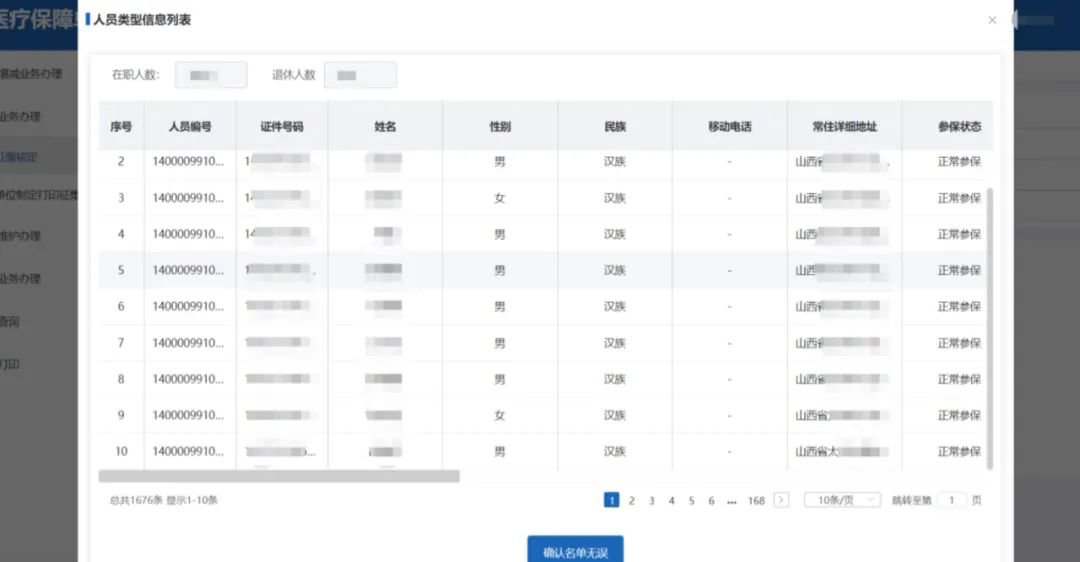The image size is (1080, 562).
Task: Close the 人员类型信息列表 dialog
Action: coord(992,20)
